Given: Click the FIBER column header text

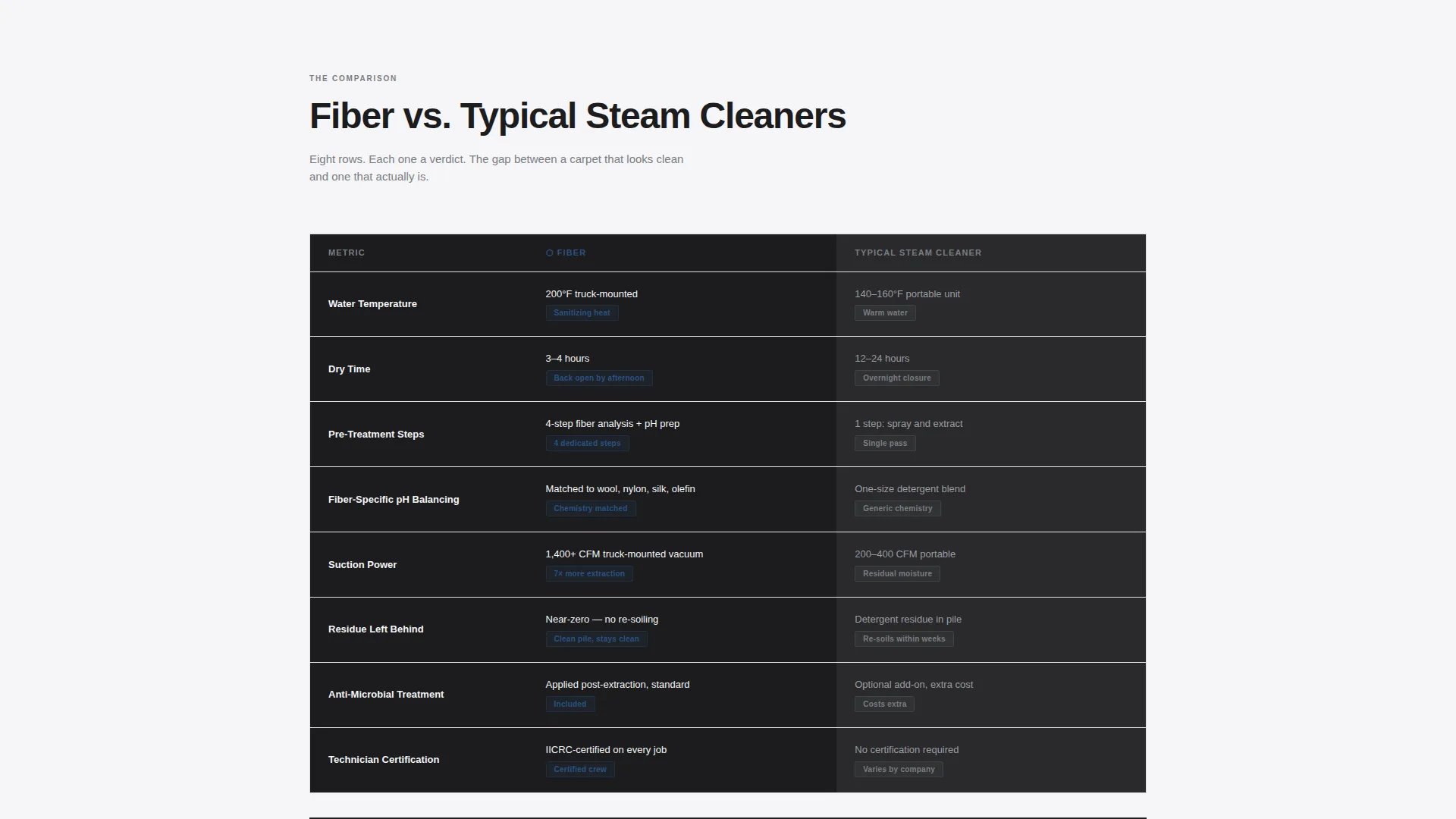Looking at the screenshot, I should coord(571,253).
